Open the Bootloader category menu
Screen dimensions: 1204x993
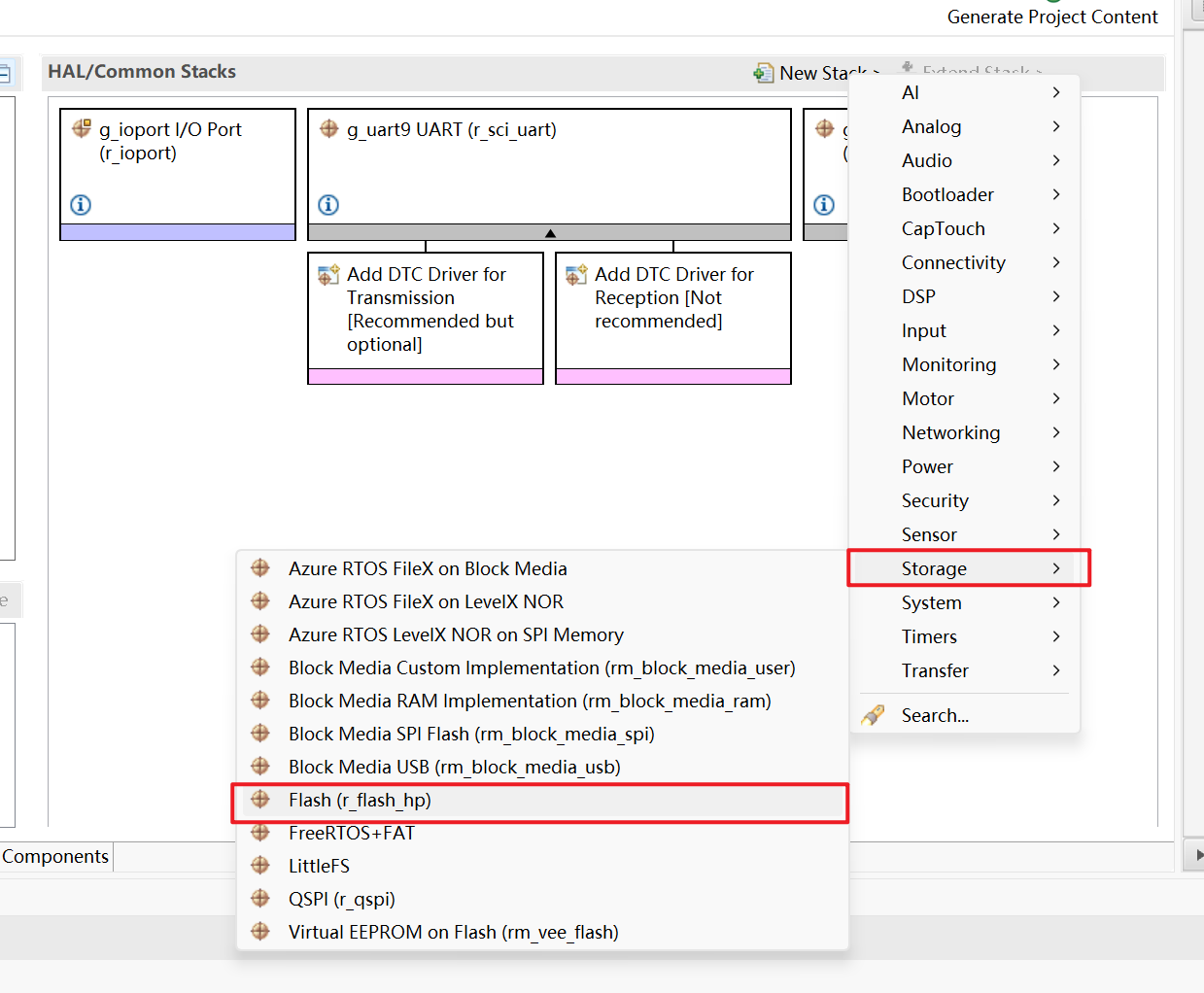coord(964,194)
